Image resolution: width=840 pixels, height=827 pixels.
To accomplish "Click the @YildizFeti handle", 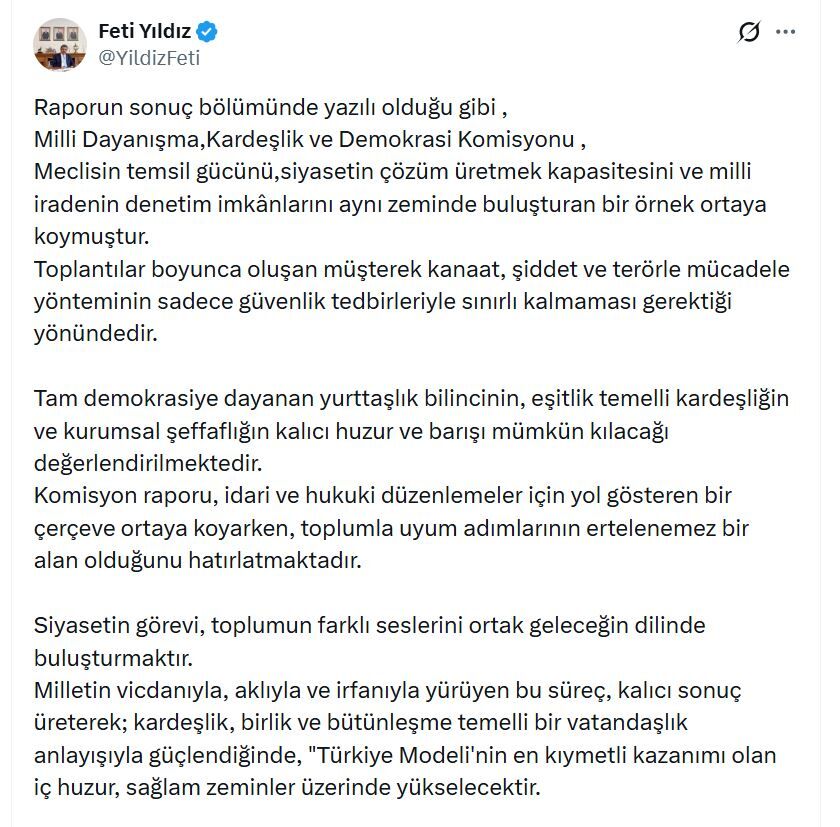I will [x=150, y=56].
